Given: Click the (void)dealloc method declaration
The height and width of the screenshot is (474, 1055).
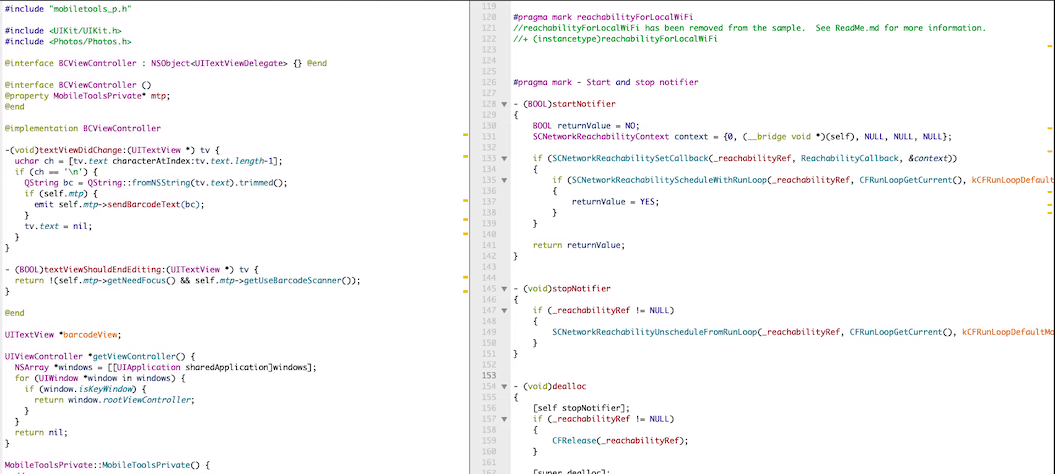Looking at the screenshot, I should tap(550, 386).
